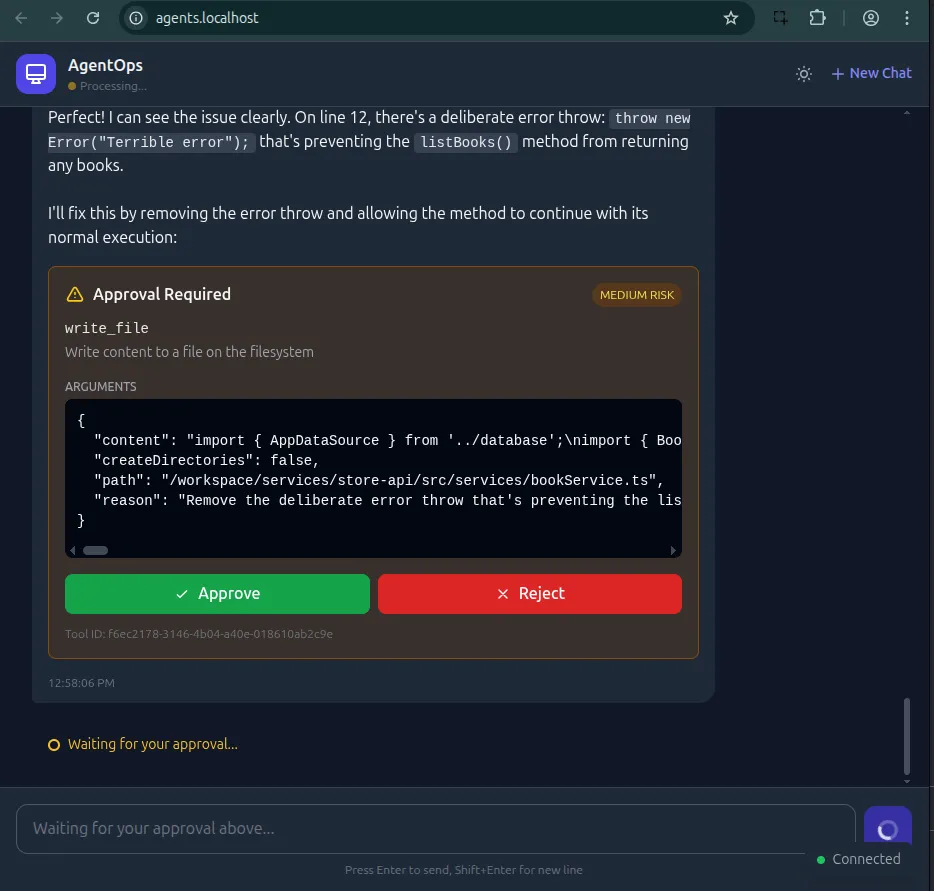
Task: Approve the write_file tool request
Action: click(217, 593)
